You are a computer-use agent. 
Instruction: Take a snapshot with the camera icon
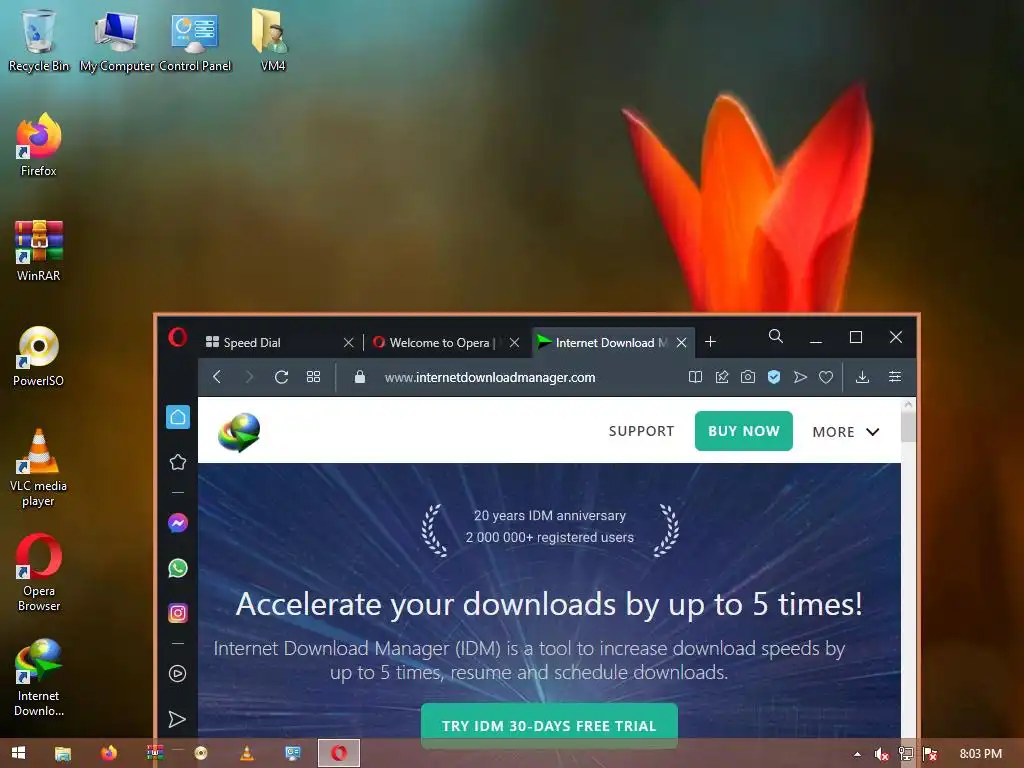(748, 377)
